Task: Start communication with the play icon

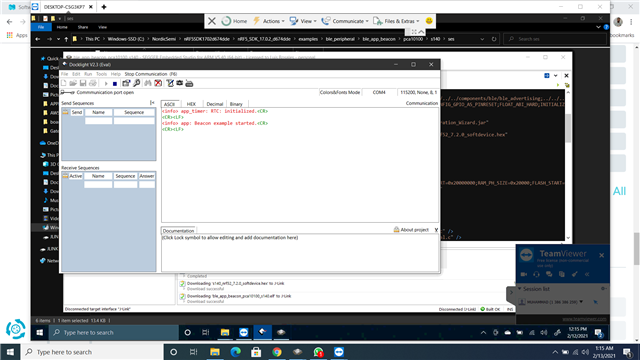Action: (106, 83)
